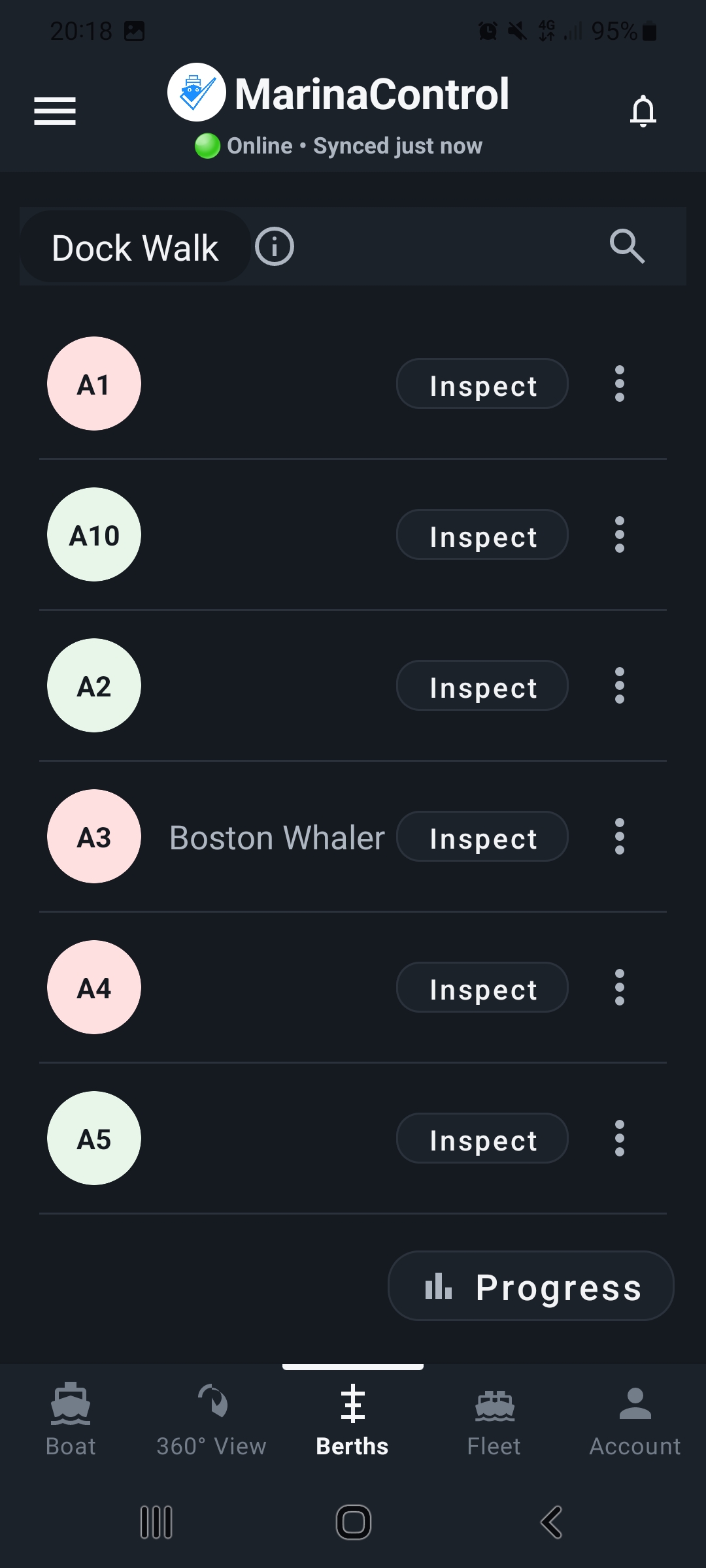
Task: Show Dock Walk info icon
Action: pyautogui.click(x=275, y=246)
